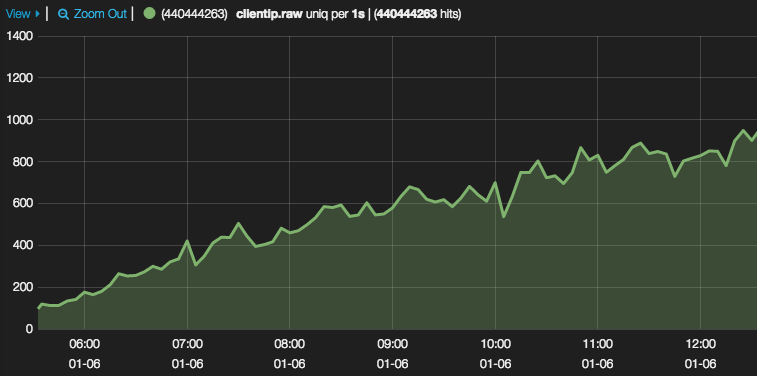Click the peak on the line at 07:00
The width and height of the screenshot is (757, 376).
click(187, 240)
